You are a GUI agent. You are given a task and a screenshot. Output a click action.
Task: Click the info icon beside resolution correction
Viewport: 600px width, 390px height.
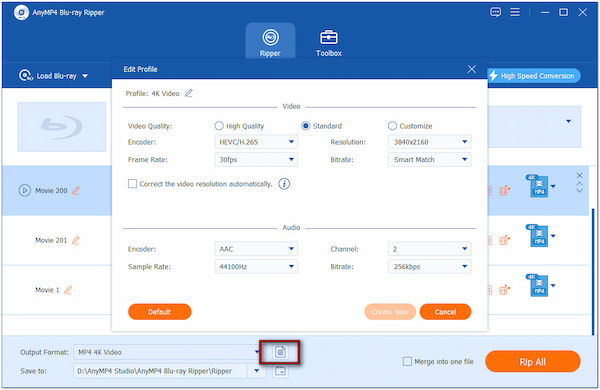[284, 184]
